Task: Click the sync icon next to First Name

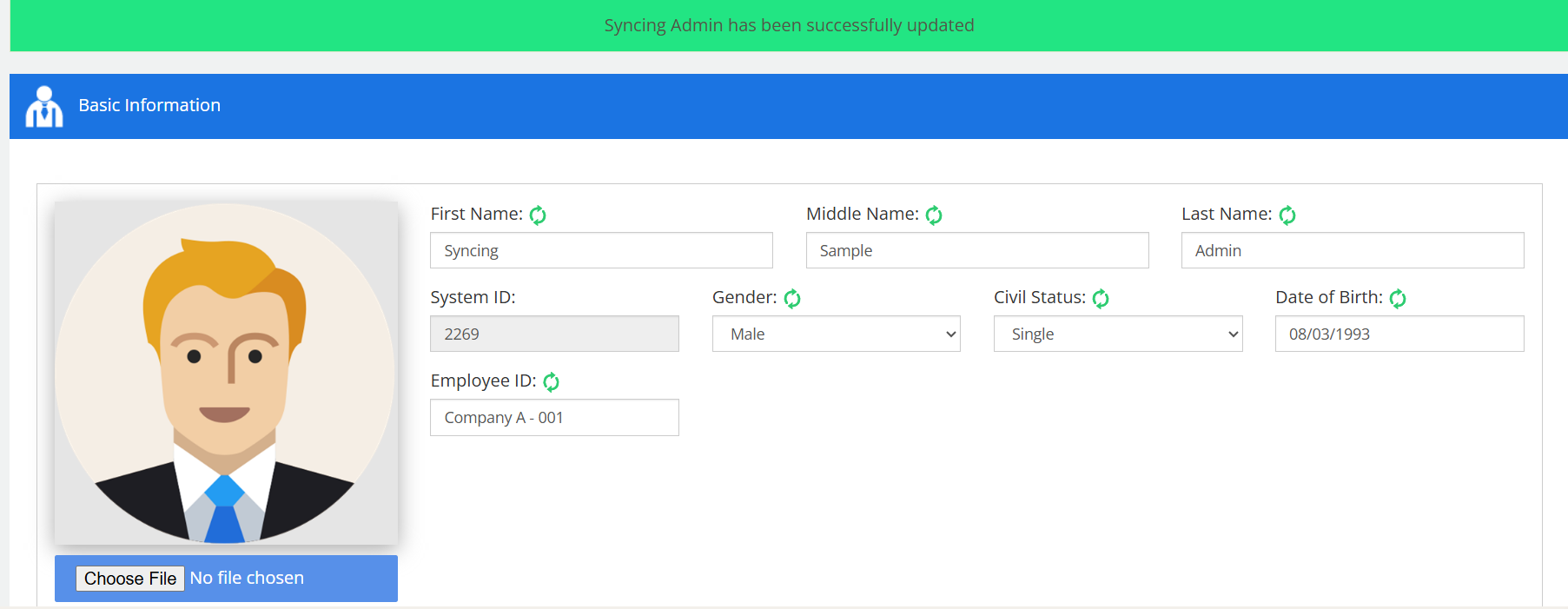Action: click(538, 215)
